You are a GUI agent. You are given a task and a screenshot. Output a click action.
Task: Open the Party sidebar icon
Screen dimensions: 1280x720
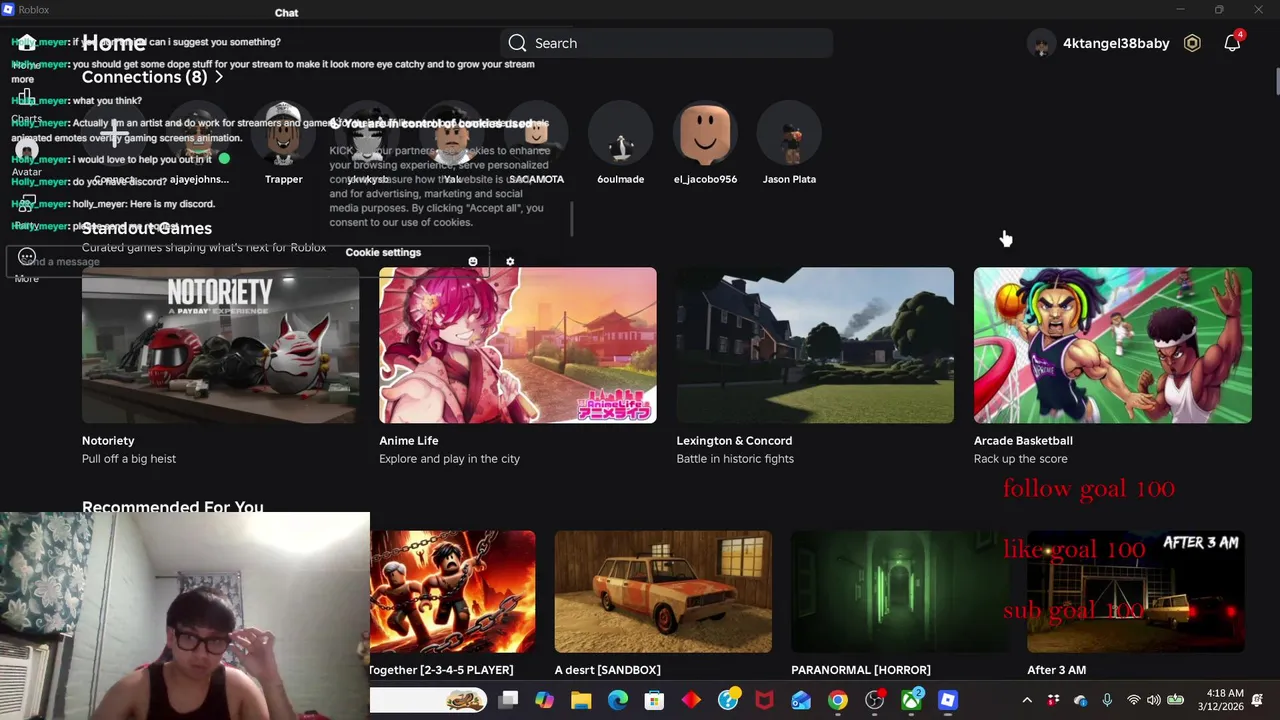(26, 204)
